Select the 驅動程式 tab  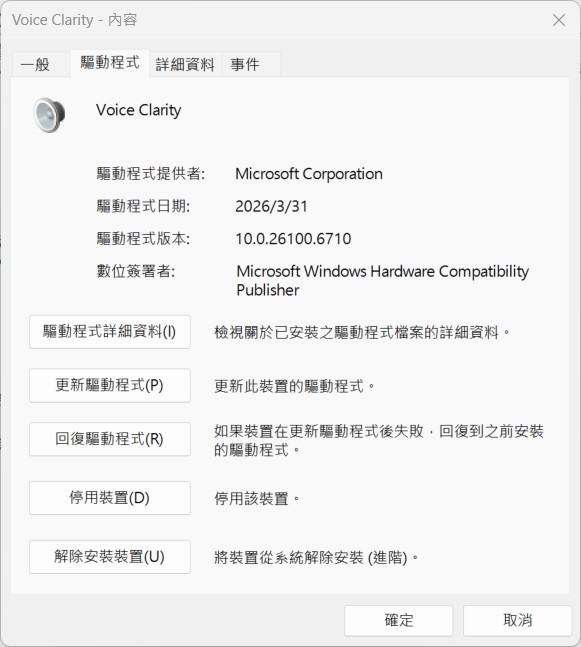click(x=110, y=63)
